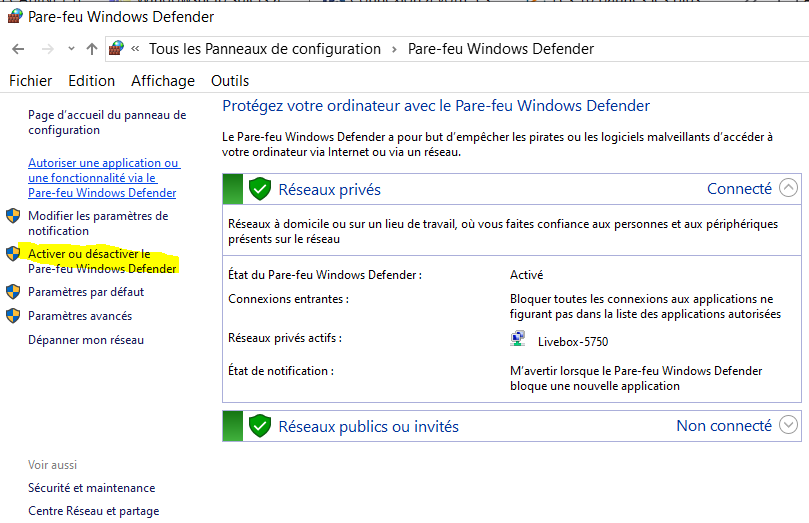The image size is (809, 523).
Task: Click the 'Réseaux privés' section heading
Action: tap(330, 190)
